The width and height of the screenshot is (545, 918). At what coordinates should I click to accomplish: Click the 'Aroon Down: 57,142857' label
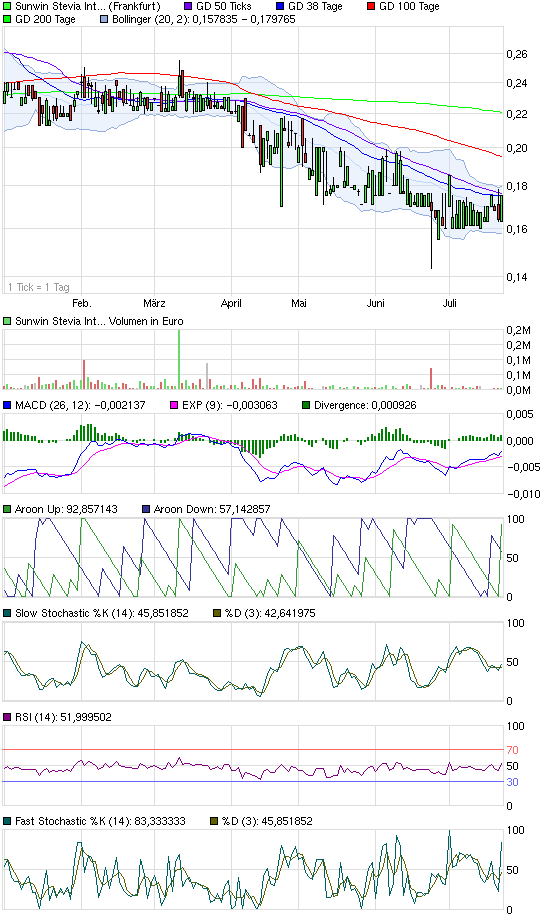(212, 509)
